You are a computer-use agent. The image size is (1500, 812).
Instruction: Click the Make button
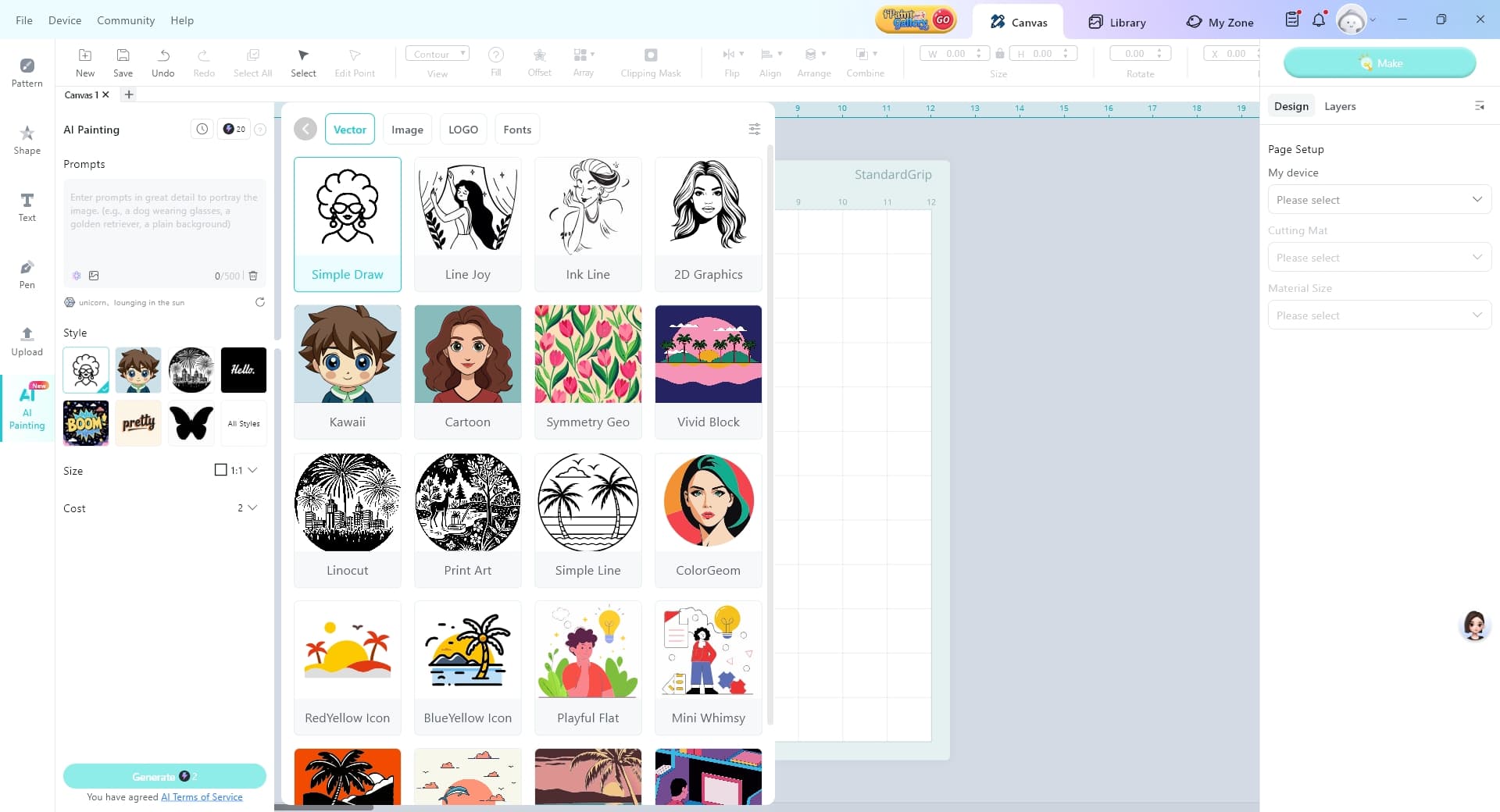[1379, 63]
